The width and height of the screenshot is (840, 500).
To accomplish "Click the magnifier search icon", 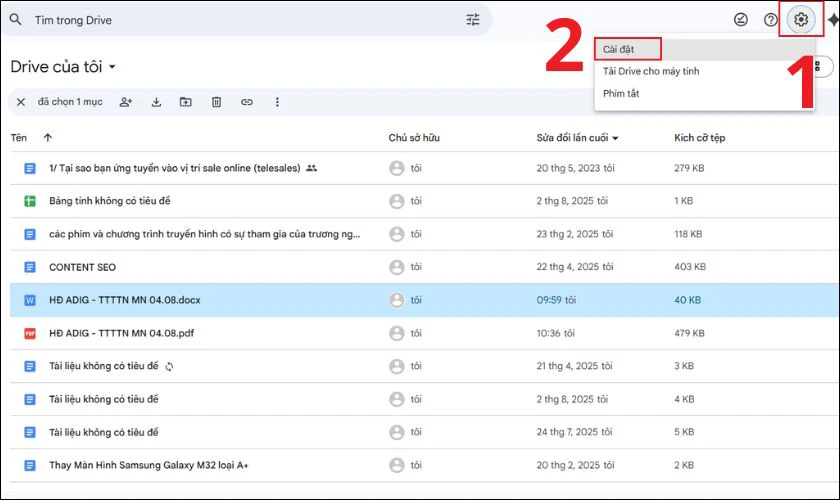I will tap(16, 20).
